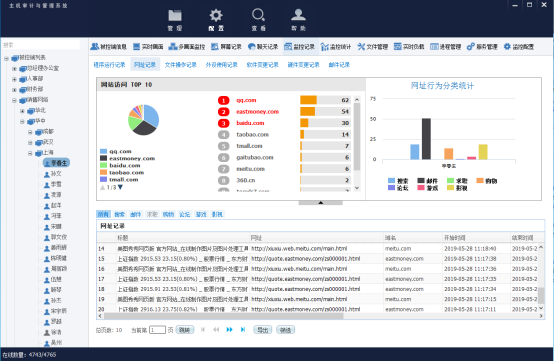Filter records by 购物 category
Viewport: 554px width, 361px height.
click(x=169, y=214)
